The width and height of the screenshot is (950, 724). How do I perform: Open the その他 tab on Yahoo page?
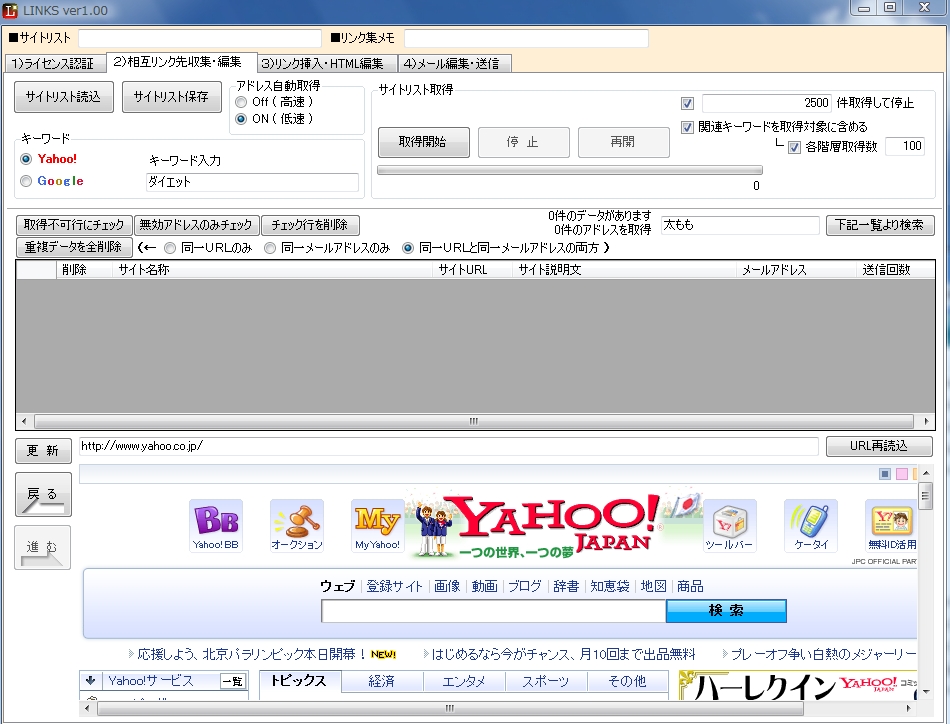[x=628, y=682]
